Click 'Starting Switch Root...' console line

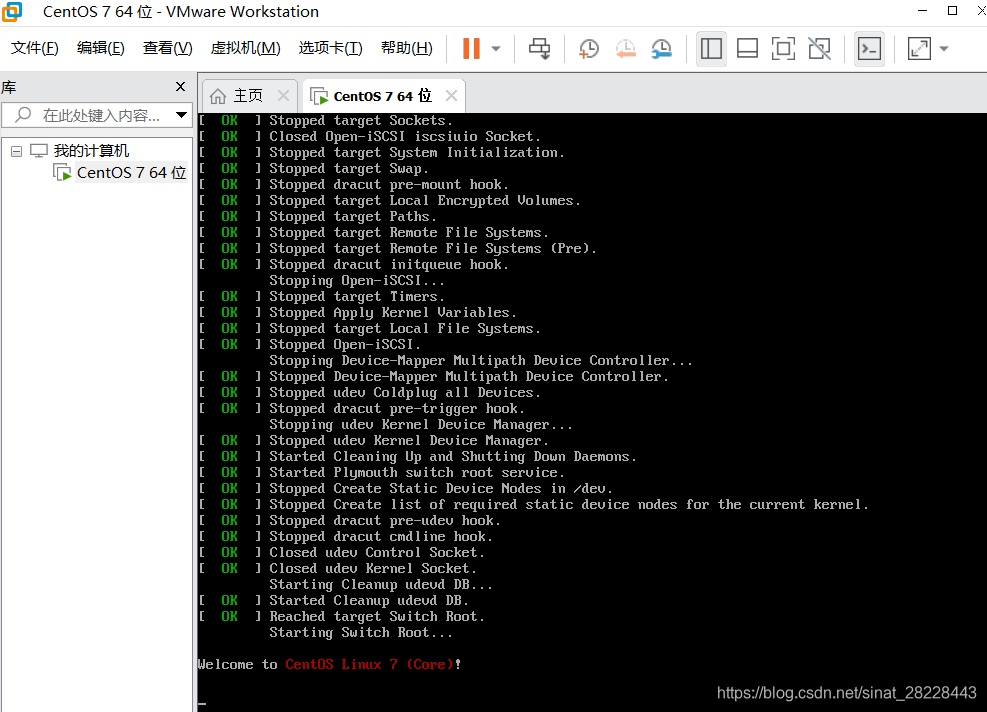click(x=361, y=633)
